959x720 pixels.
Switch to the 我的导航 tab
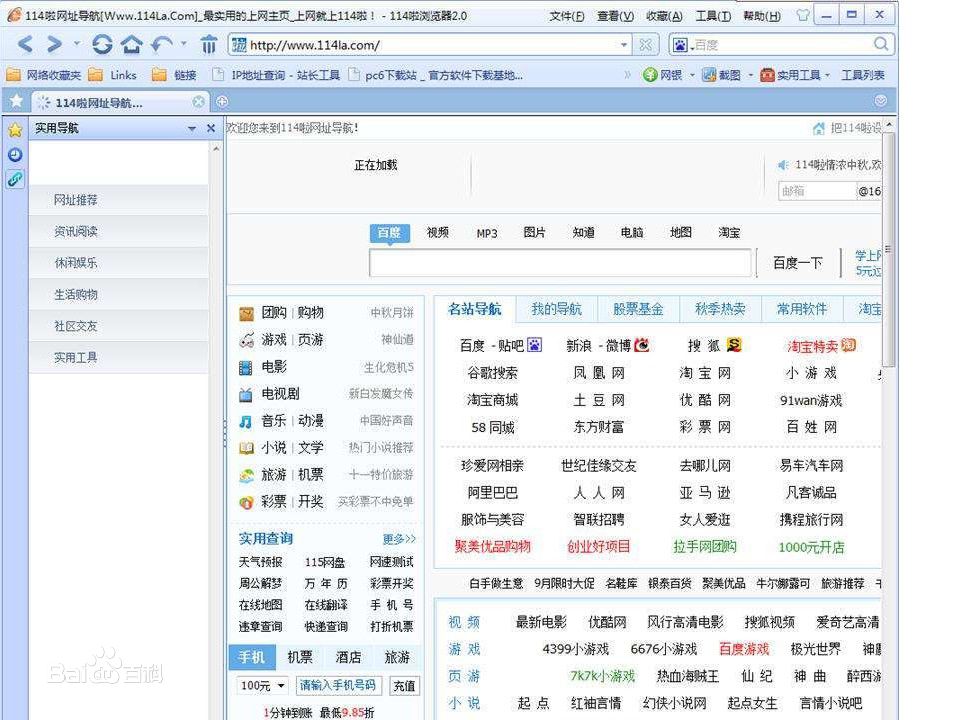pyautogui.click(x=556, y=309)
